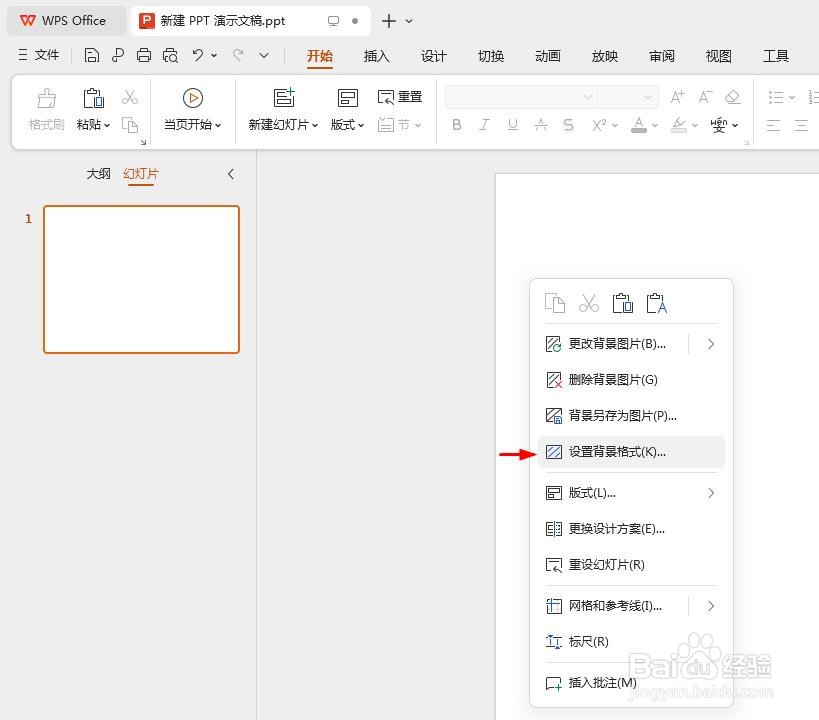Click the Format Painter brush icon
The height and width of the screenshot is (720, 819).
tap(46, 98)
